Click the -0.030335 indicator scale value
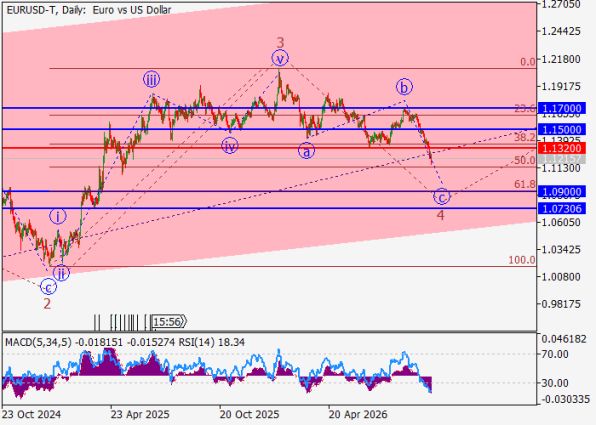 (x=566, y=399)
